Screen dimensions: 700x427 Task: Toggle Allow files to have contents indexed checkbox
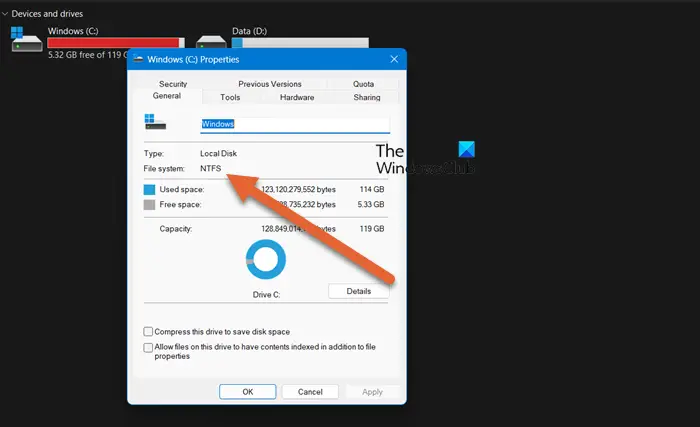pyautogui.click(x=148, y=347)
